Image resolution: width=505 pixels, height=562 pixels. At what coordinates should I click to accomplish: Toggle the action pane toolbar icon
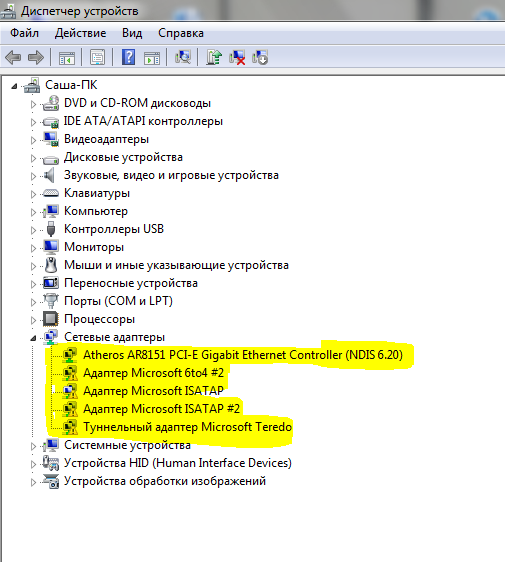pos(152,57)
